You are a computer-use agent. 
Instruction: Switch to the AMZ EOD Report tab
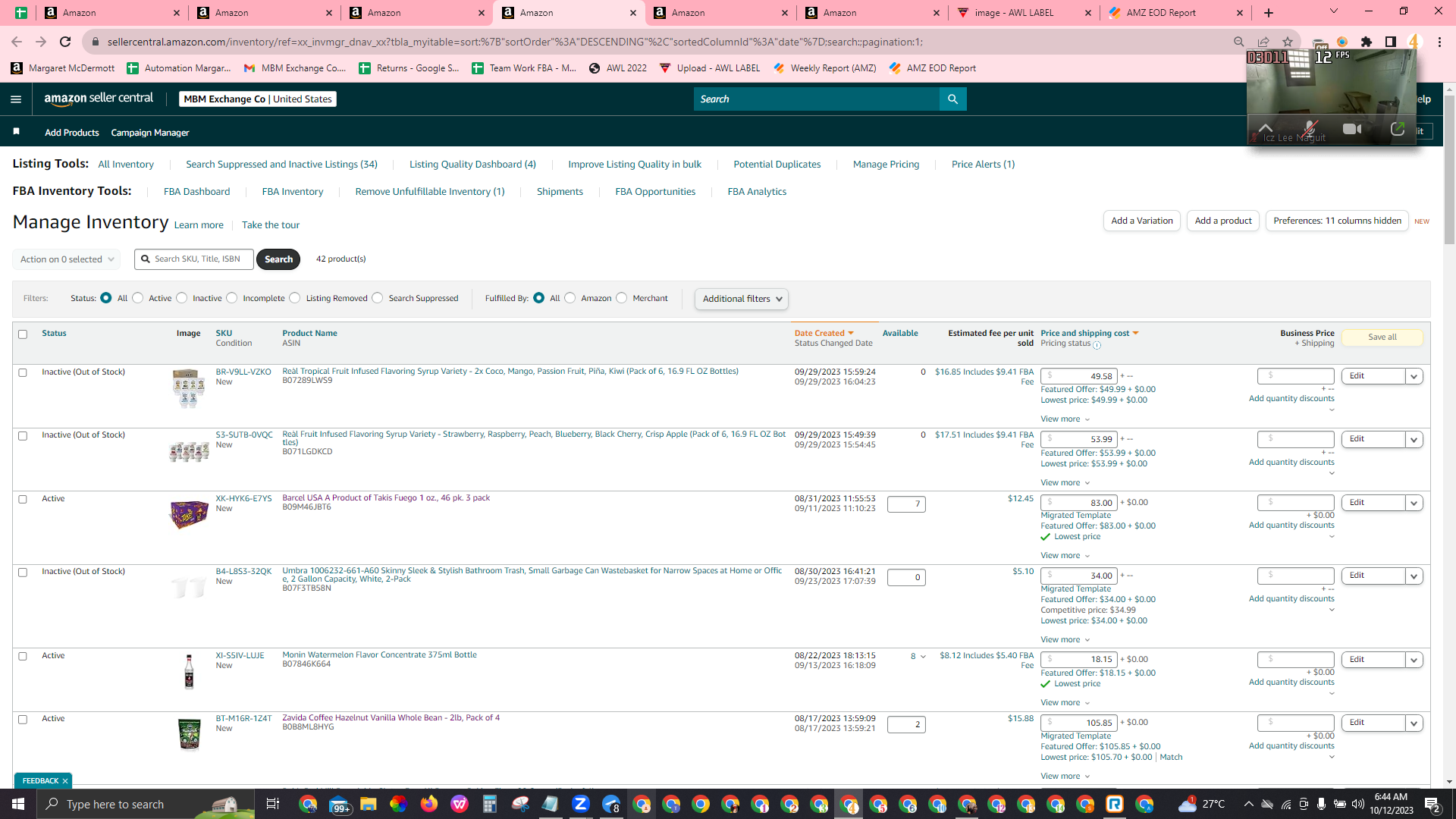point(1175,13)
